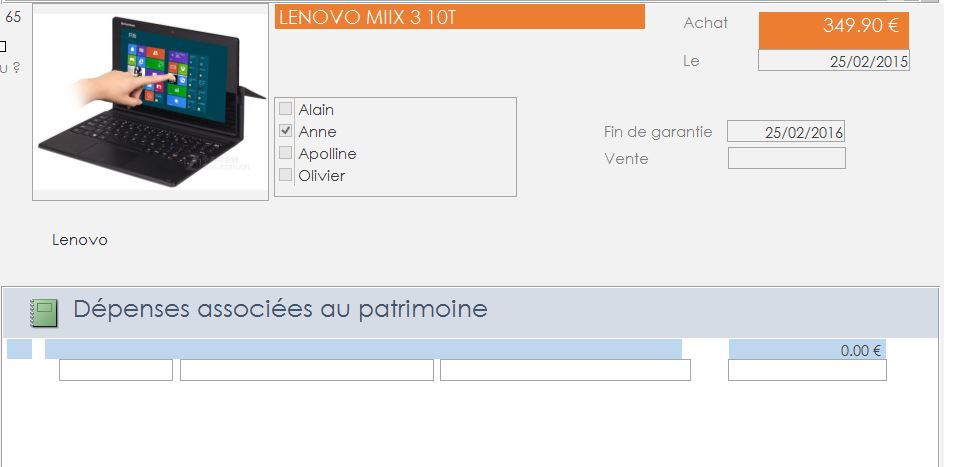Screen dimensions: 964x467
Task: Click the third empty expense field
Action: pyautogui.click(x=565, y=370)
